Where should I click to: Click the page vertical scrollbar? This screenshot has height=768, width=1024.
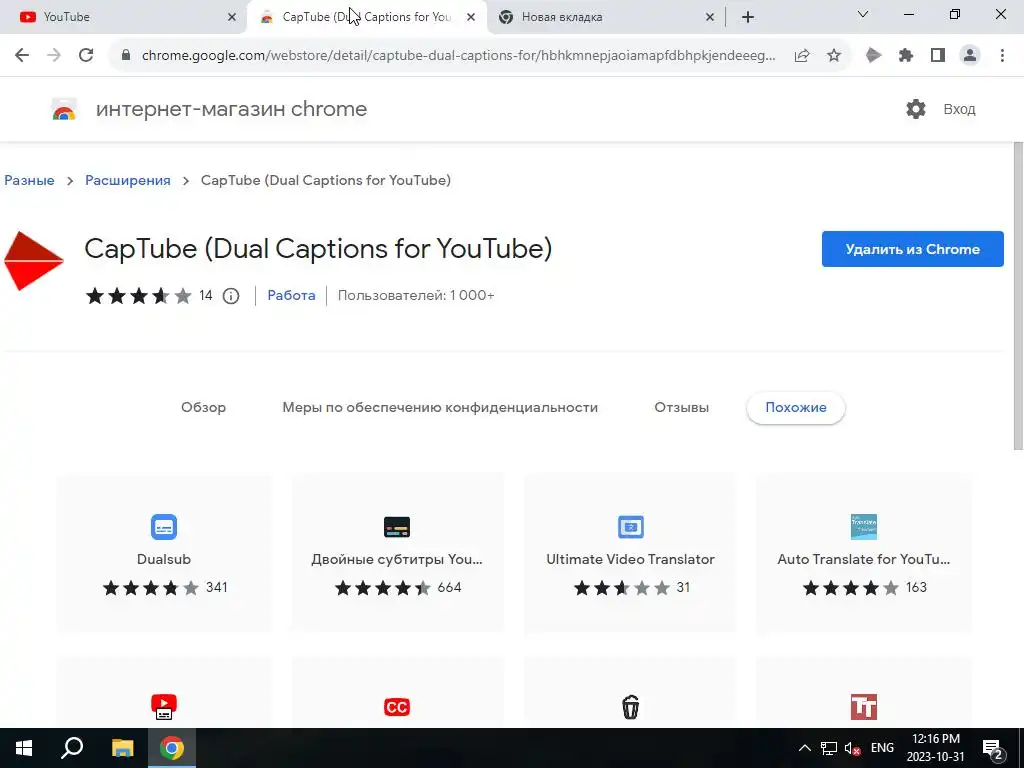1018,296
